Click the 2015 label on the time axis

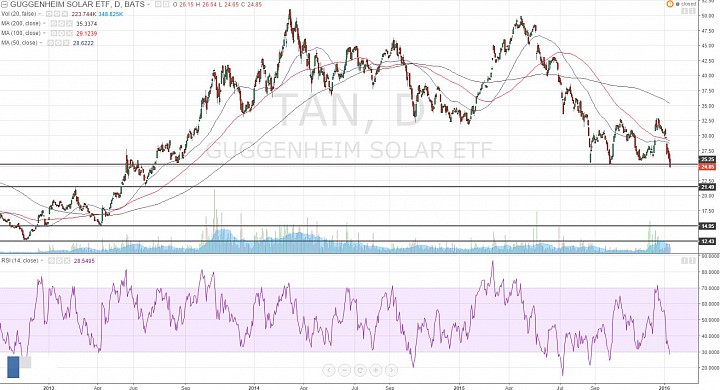pos(459,387)
